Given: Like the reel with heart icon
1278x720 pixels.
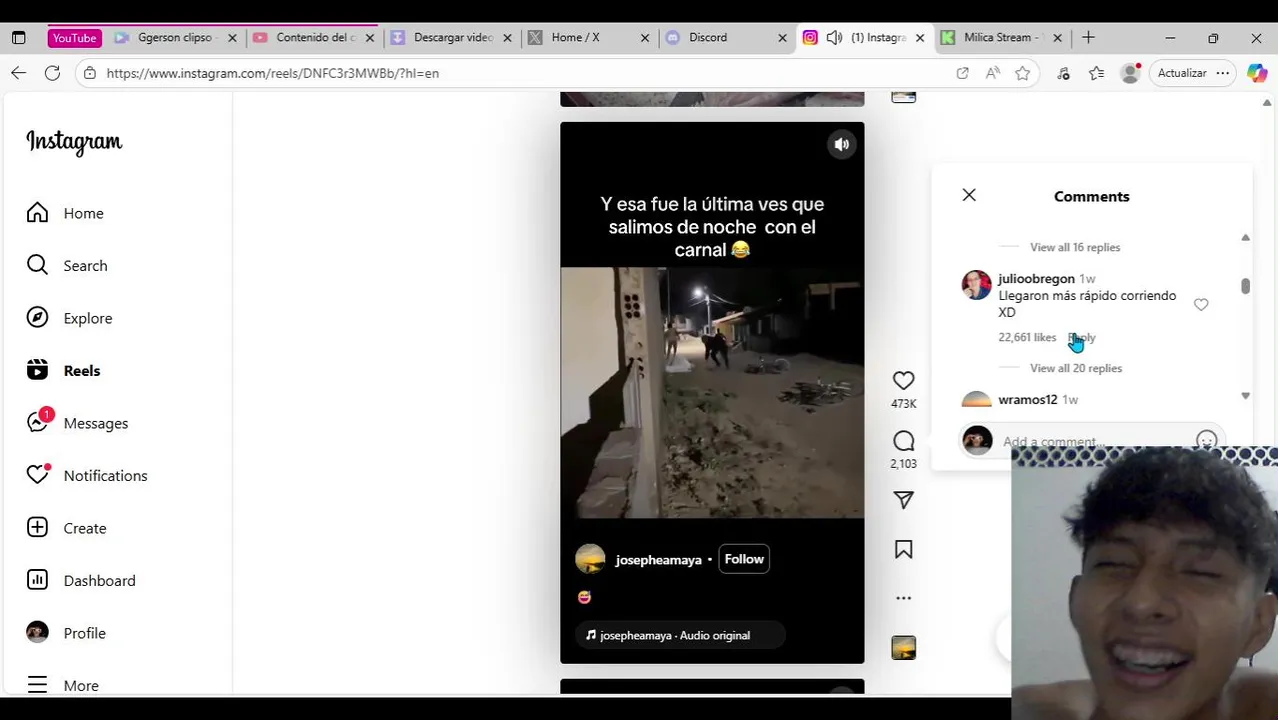Looking at the screenshot, I should click(x=903, y=380).
